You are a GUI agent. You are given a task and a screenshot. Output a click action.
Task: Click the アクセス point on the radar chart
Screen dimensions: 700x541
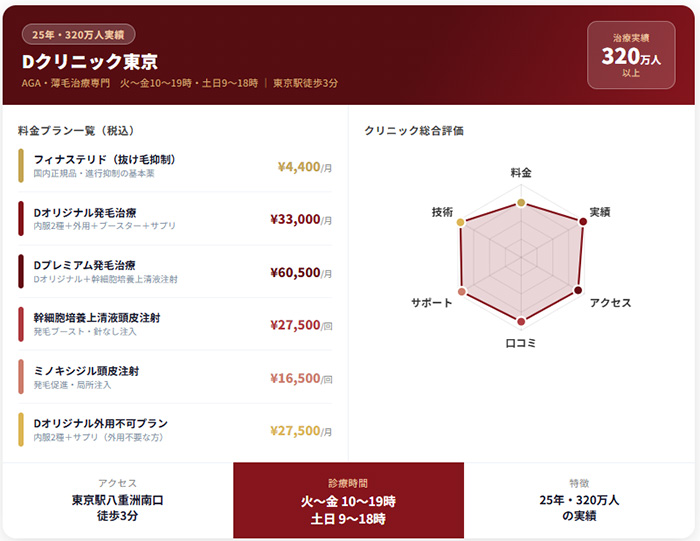pos(578,291)
